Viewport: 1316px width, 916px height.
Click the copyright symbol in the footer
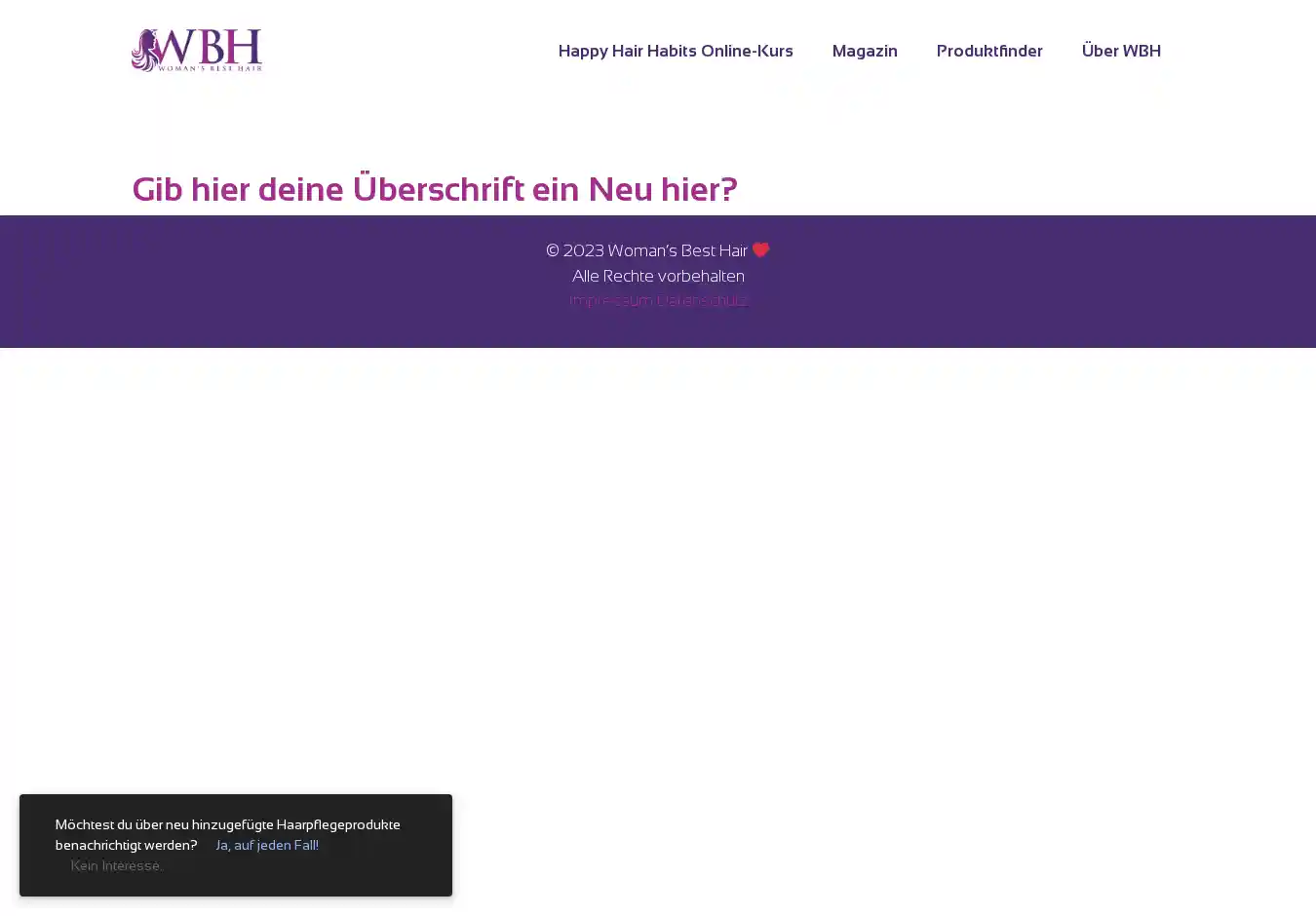pyautogui.click(x=553, y=251)
